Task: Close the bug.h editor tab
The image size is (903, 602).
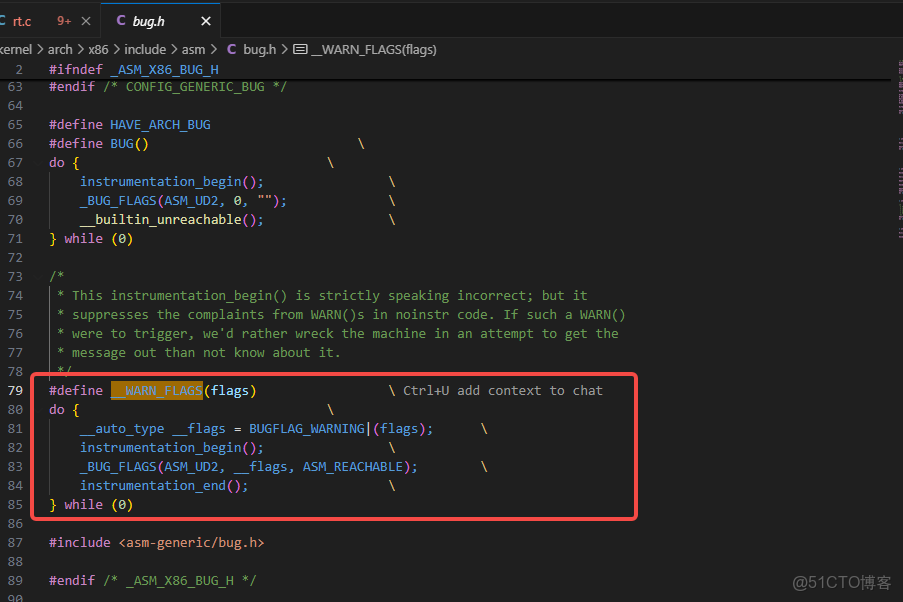Action: click(205, 20)
